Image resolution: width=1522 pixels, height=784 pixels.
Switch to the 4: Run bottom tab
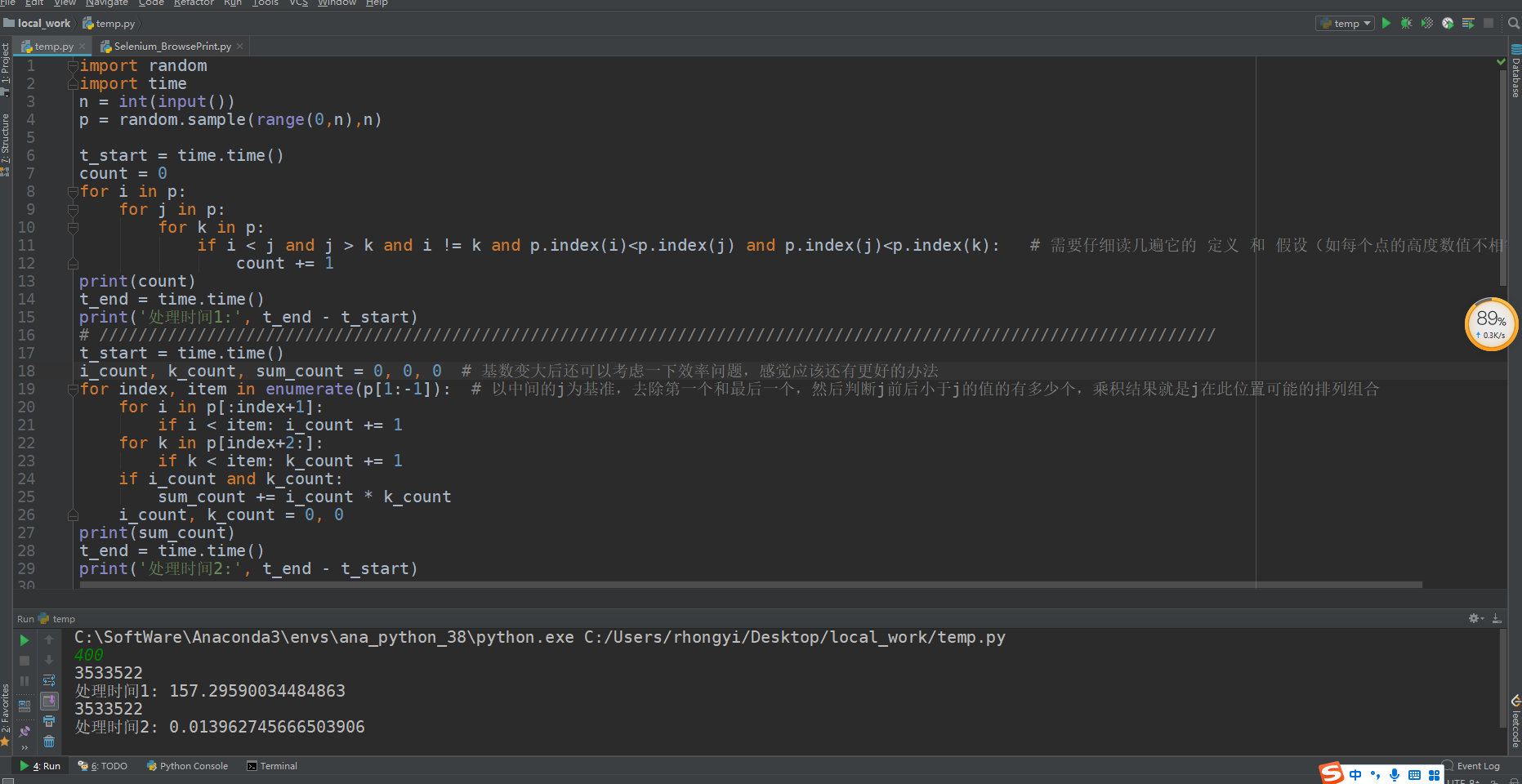coord(41,766)
